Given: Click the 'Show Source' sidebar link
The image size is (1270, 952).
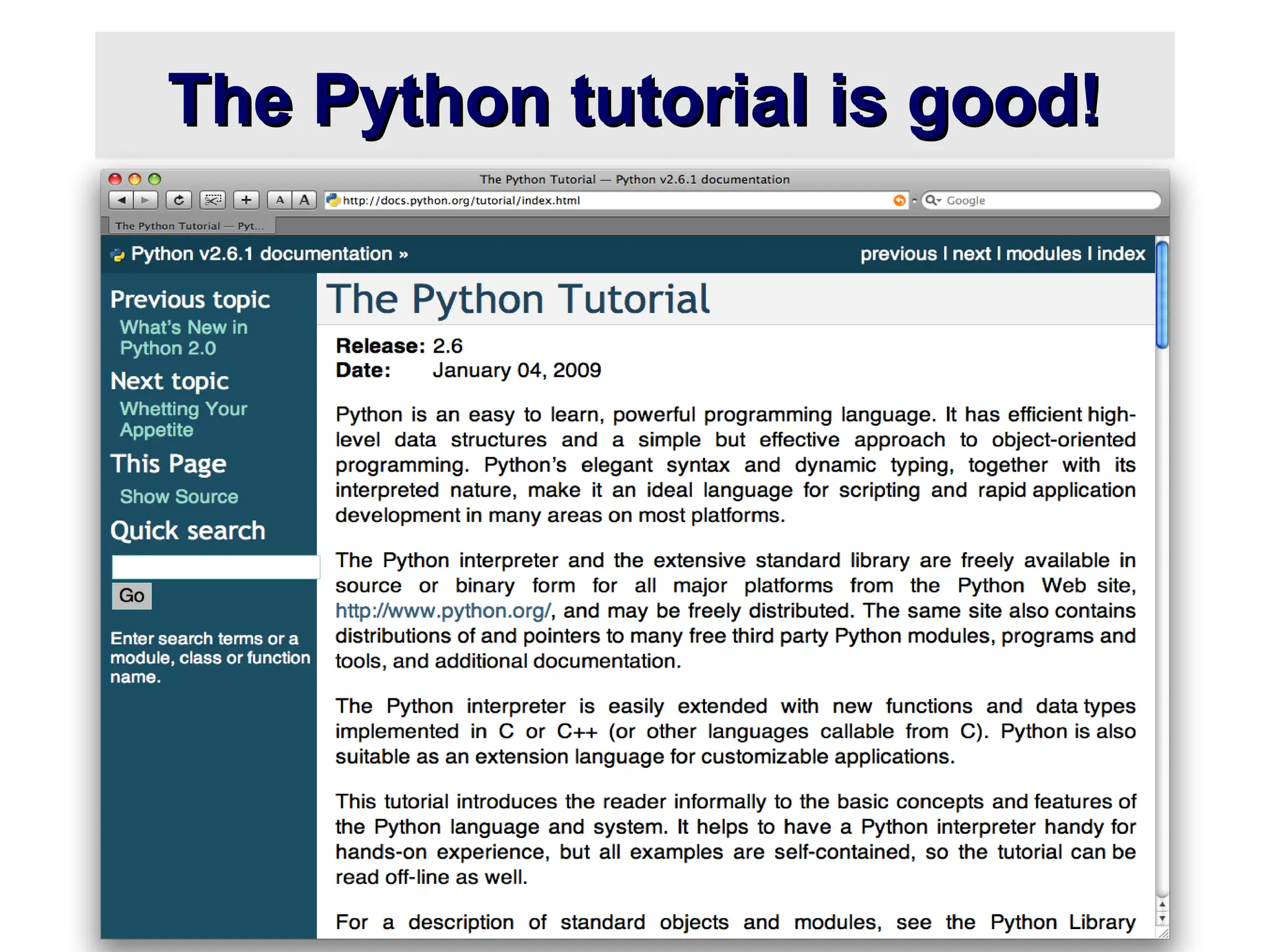Looking at the screenshot, I should click(179, 497).
